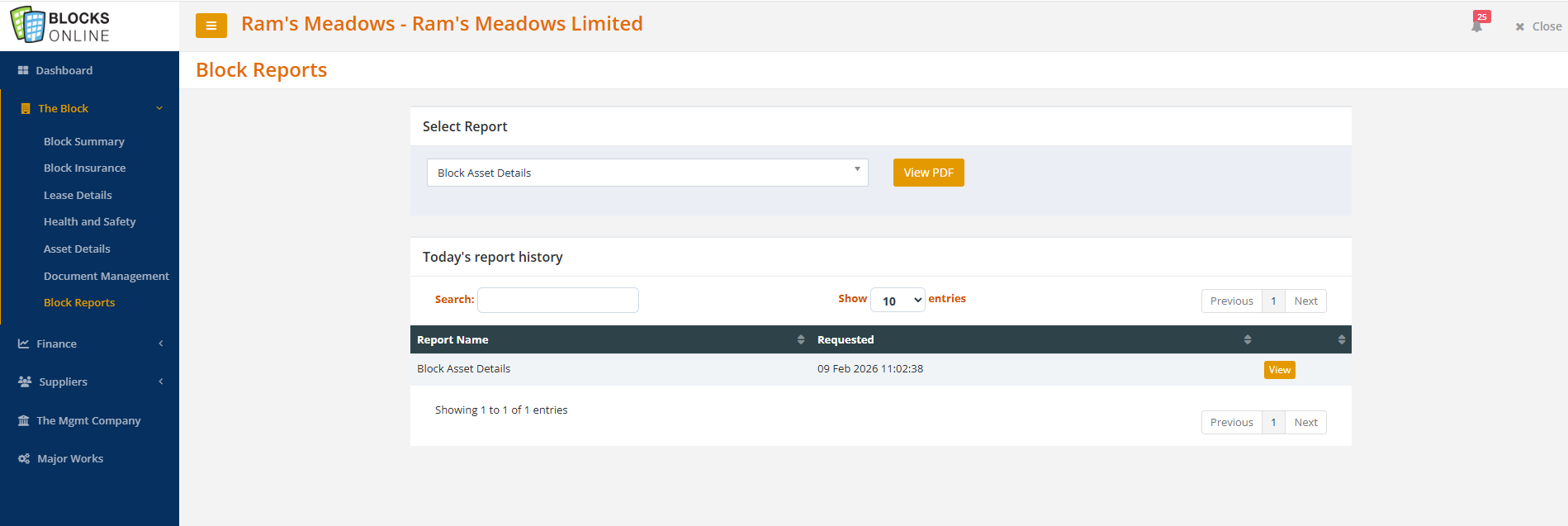Viewport: 1568px width, 526px height.
Task: Collapse The Block sidebar section
Action: 159,108
